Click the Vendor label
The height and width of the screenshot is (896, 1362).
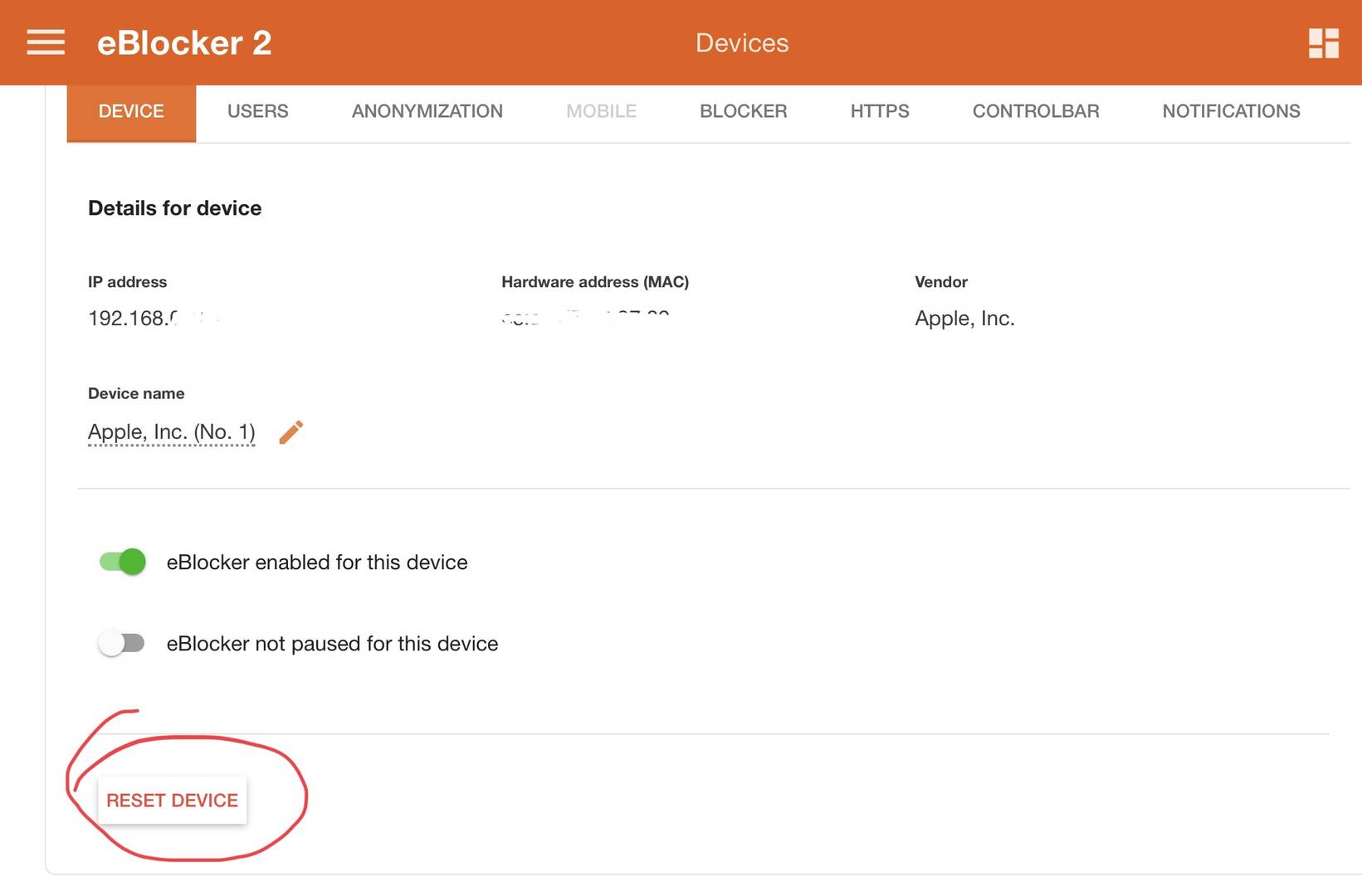click(x=941, y=282)
